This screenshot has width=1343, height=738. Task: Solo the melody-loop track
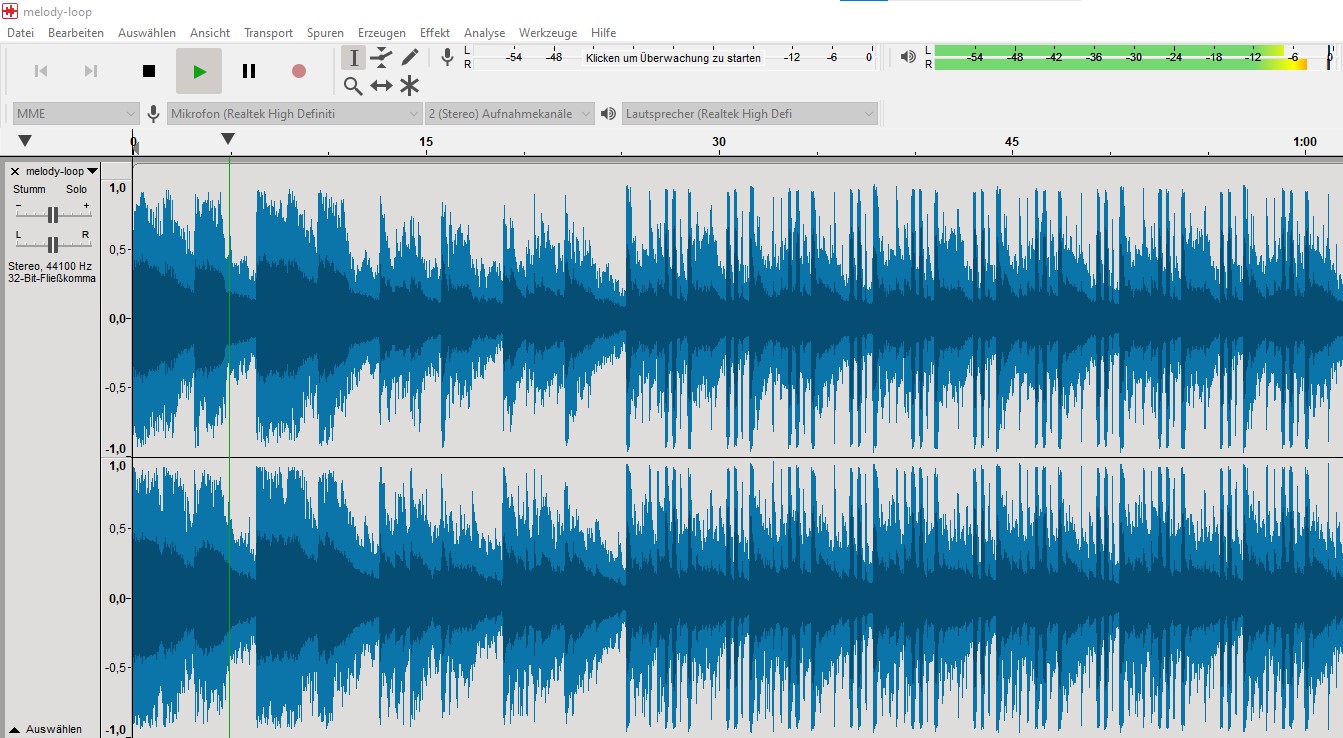click(76, 189)
